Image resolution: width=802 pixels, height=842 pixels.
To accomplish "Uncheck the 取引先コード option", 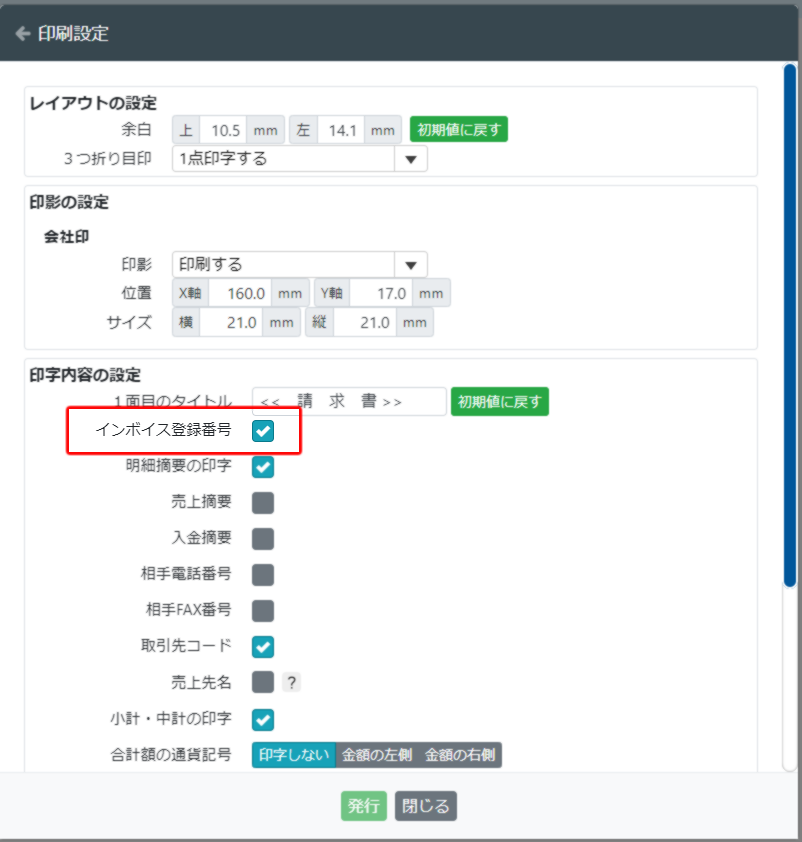I will [x=262, y=647].
